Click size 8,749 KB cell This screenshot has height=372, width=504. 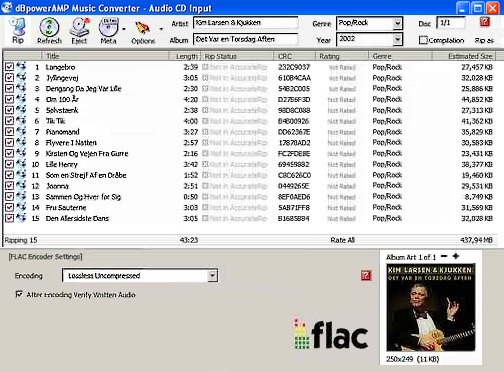[478, 196]
